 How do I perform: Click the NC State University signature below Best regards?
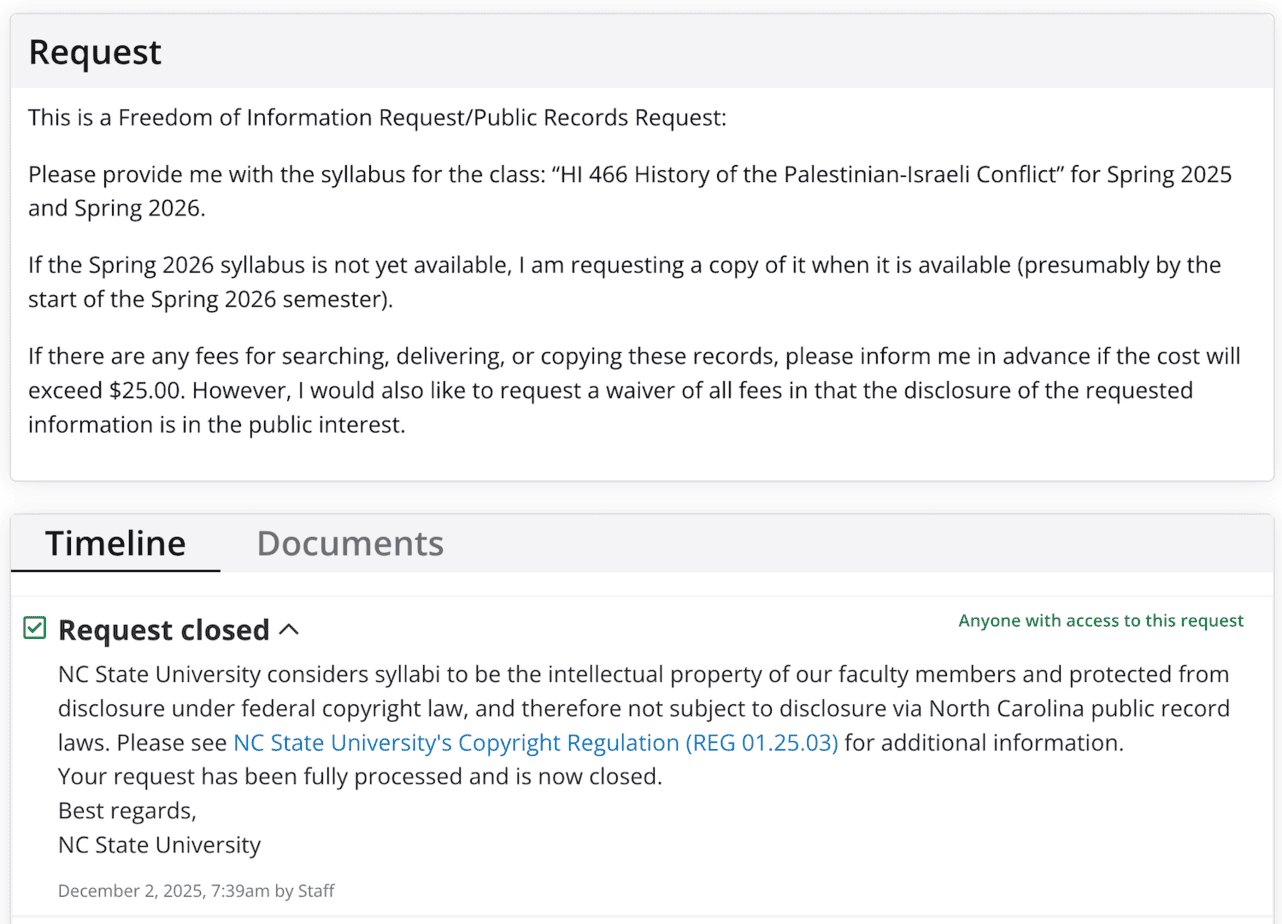point(159,845)
